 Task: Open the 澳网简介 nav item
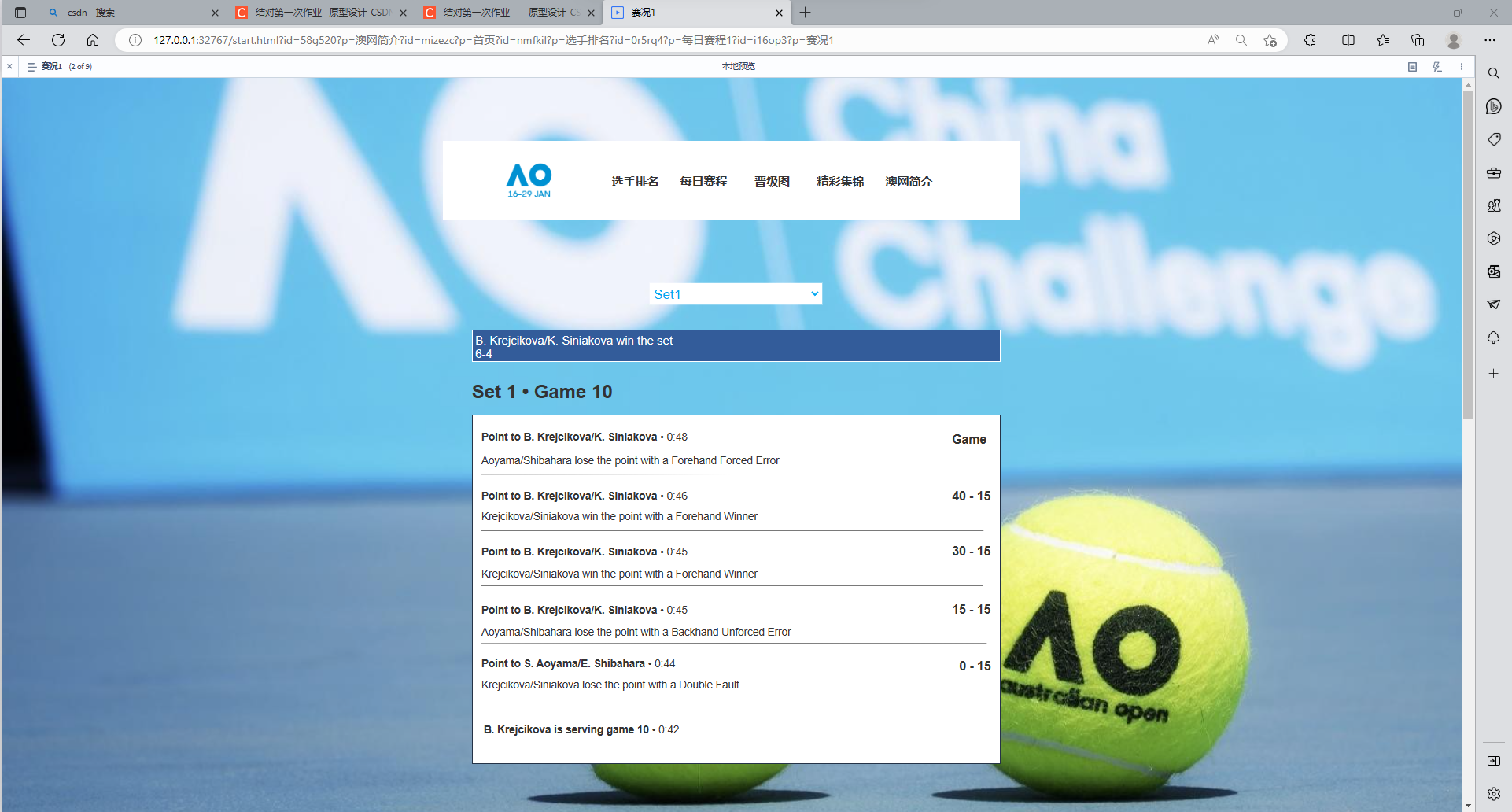[x=909, y=182]
